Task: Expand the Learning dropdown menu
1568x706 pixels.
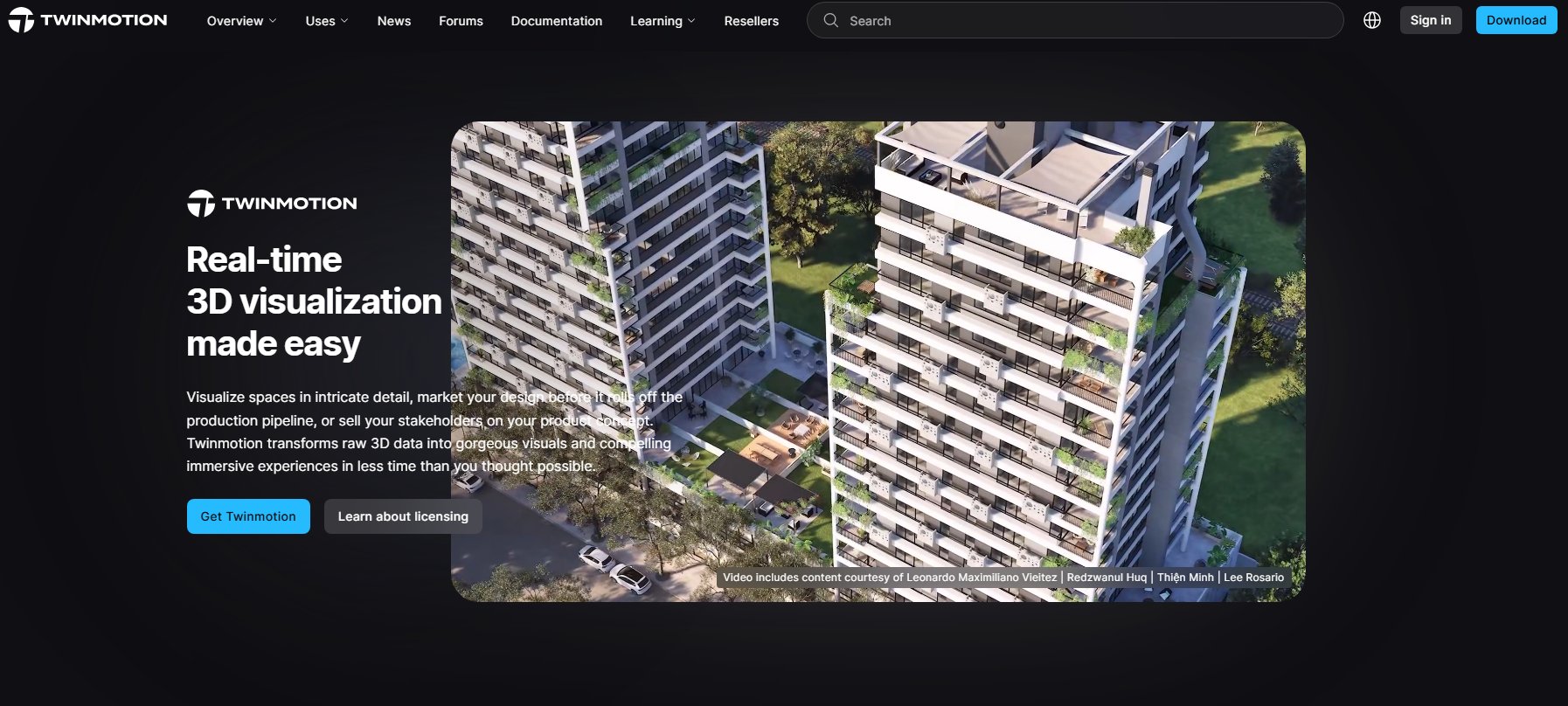Action: 663,21
